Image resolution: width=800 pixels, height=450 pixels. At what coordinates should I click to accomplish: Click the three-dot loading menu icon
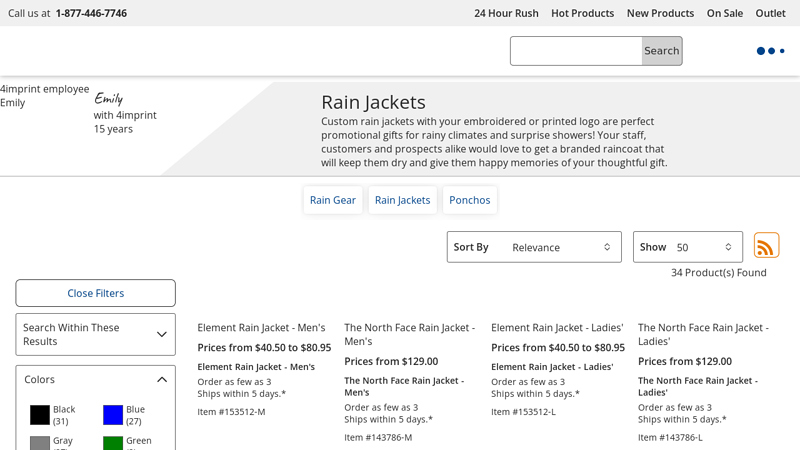[770, 51]
